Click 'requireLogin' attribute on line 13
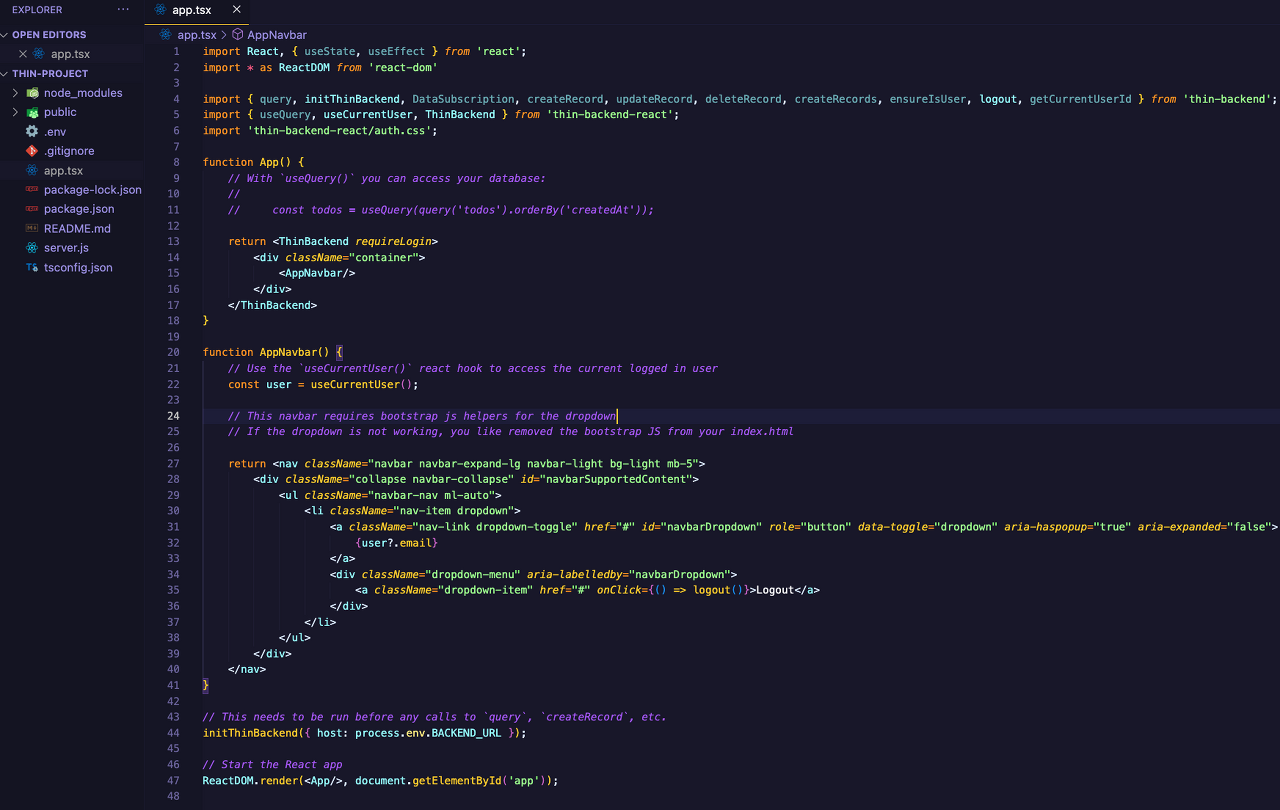This screenshot has width=1280, height=810. 393,241
